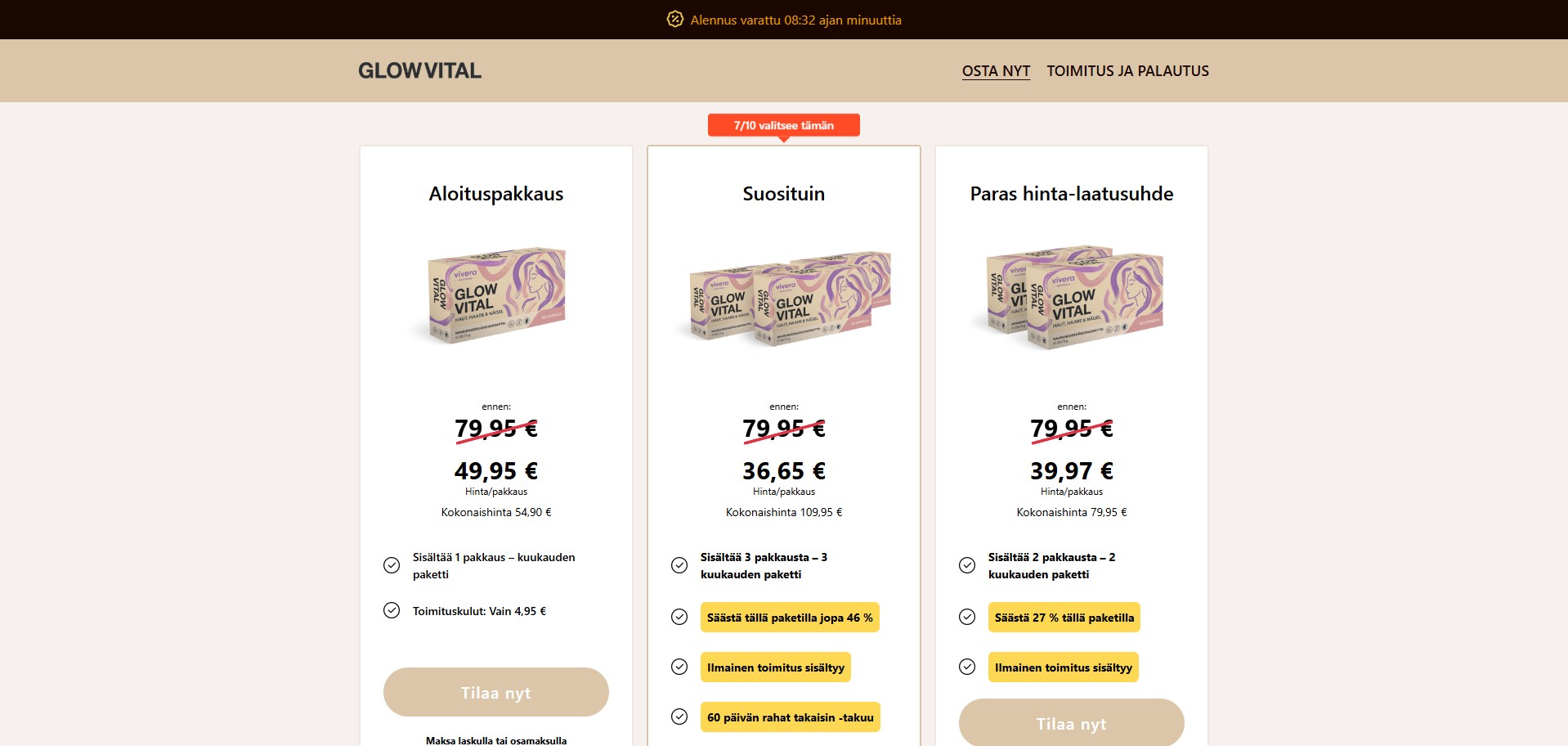1568x746 pixels.
Task: Click the single Glow Vital box image
Action: pos(496,295)
